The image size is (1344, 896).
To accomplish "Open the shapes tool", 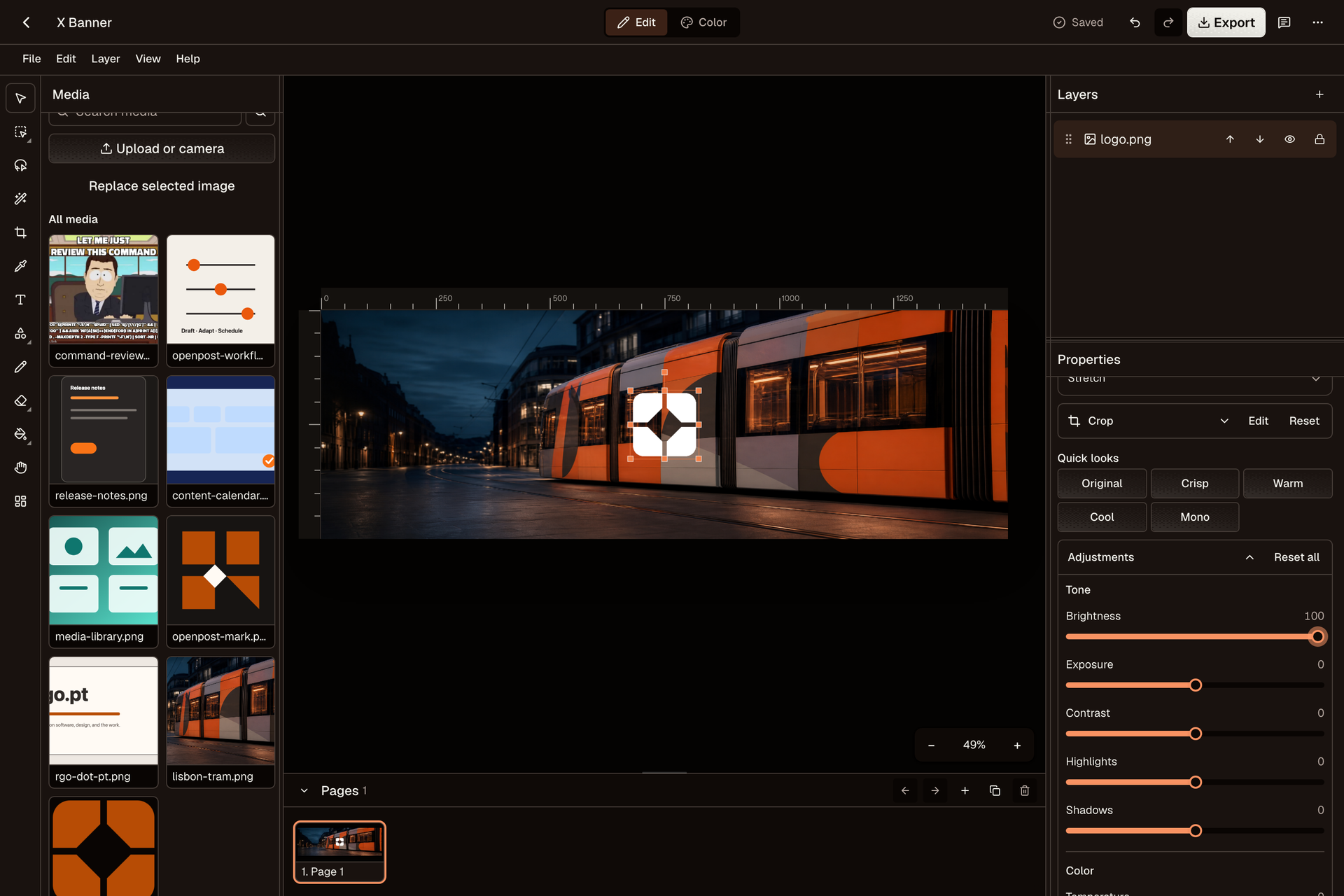I will tap(20, 334).
